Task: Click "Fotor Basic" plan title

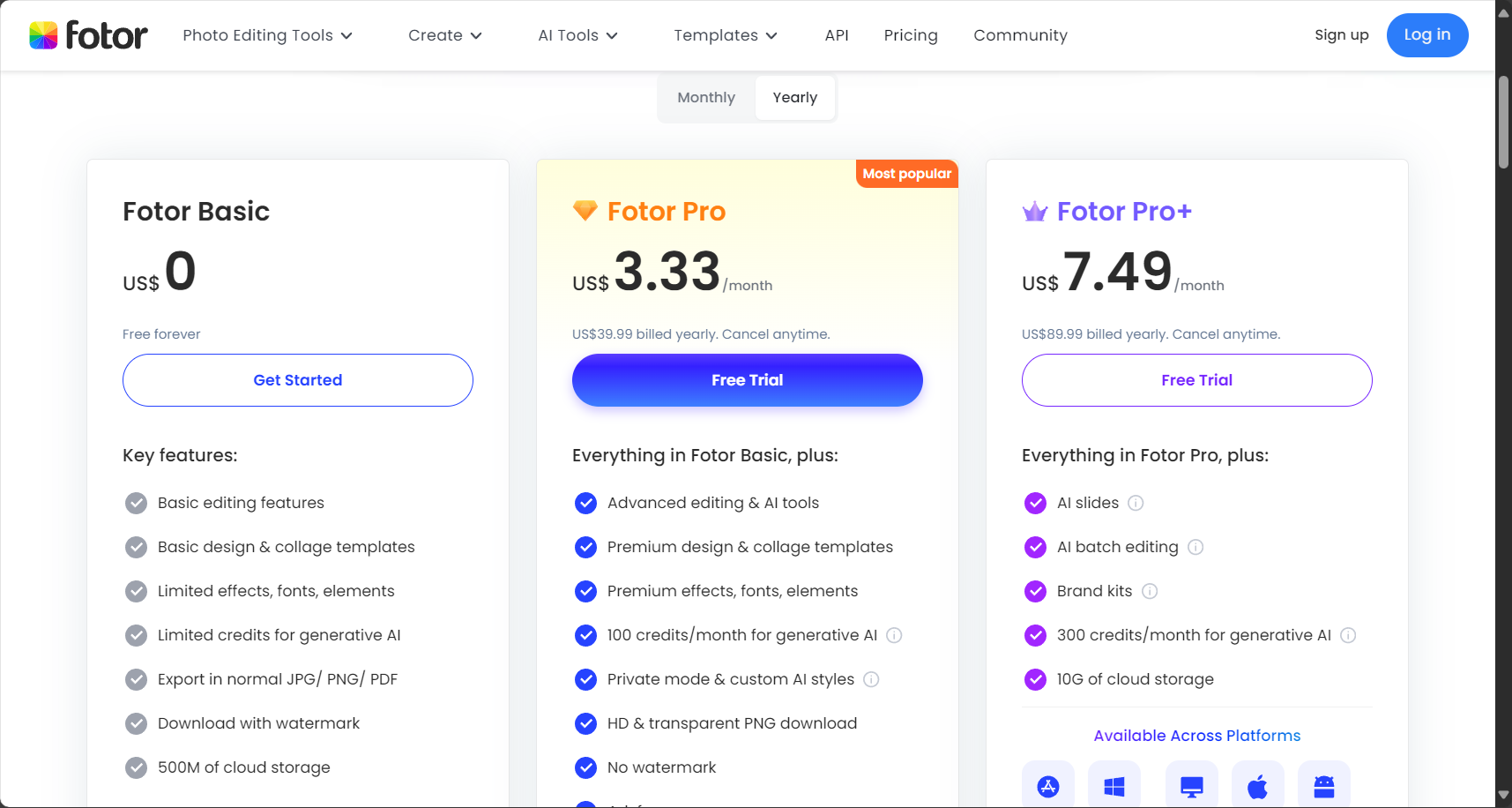Action: pyautogui.click(x=196, y=212)
